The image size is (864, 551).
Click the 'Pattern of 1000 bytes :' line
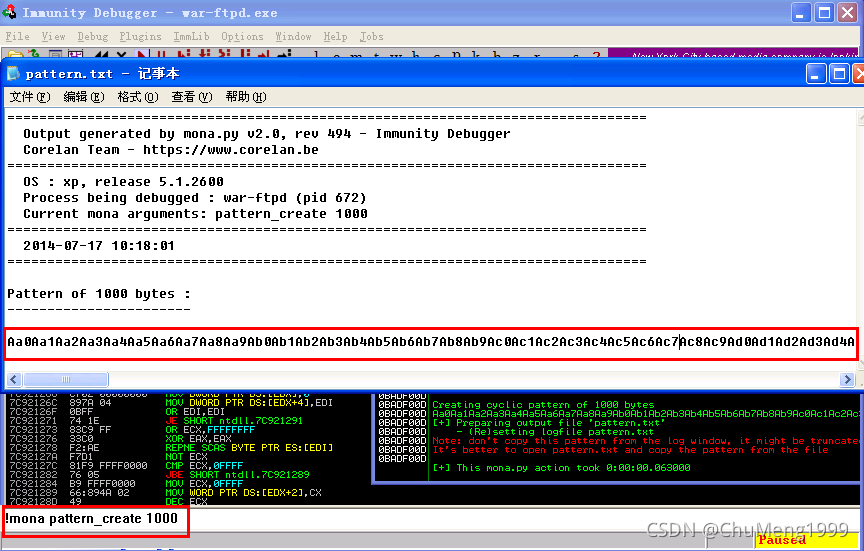pyautogui.click(x=99, y=294)
